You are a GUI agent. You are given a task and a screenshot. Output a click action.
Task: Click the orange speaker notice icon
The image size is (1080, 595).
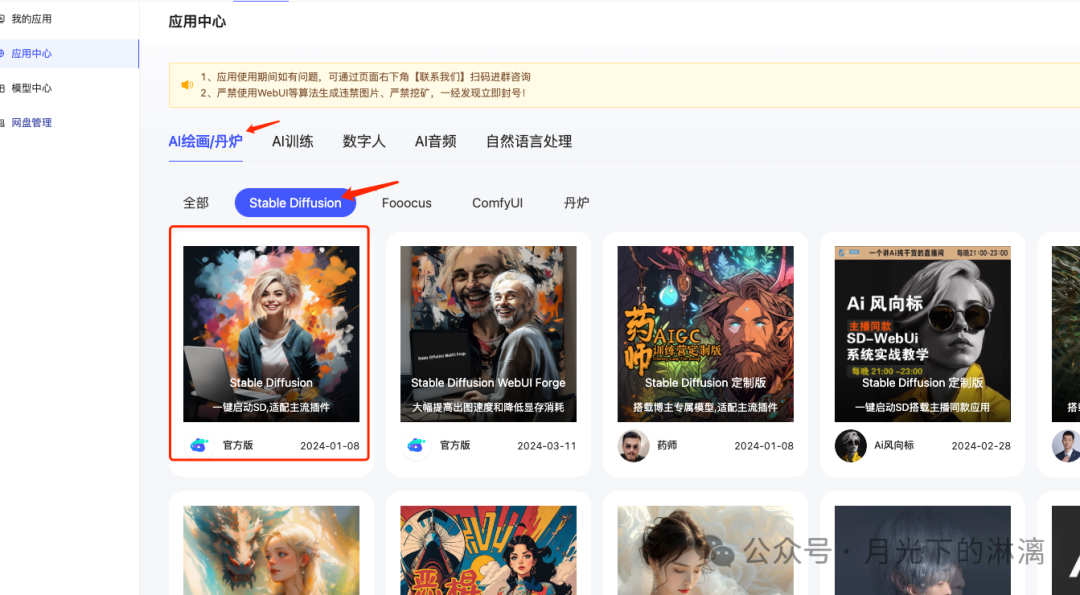click(187, 85)
